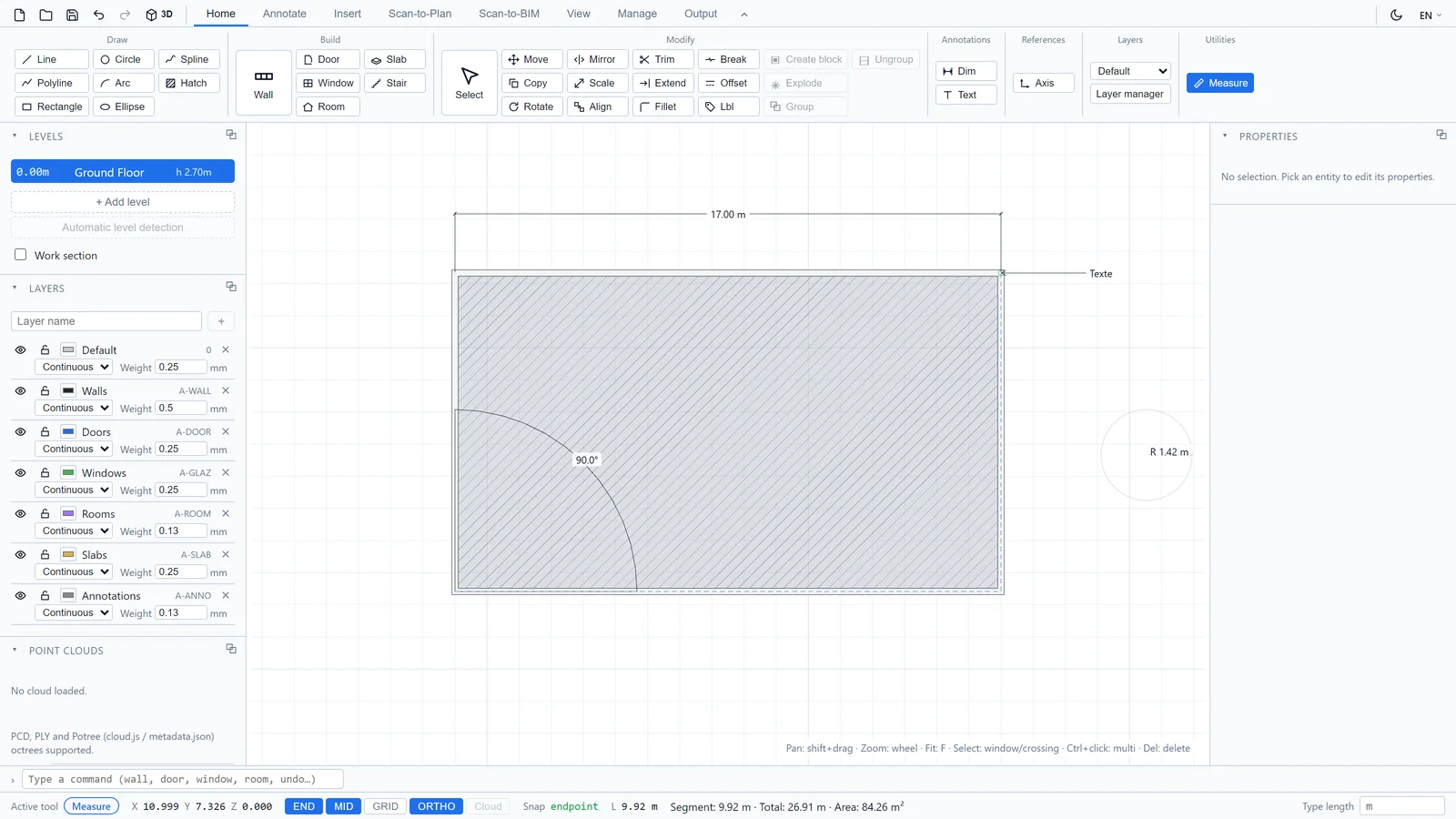This screenshot has width=1456, height=819.
Task: Activate the Room tool
Action: tap(328, 106)
